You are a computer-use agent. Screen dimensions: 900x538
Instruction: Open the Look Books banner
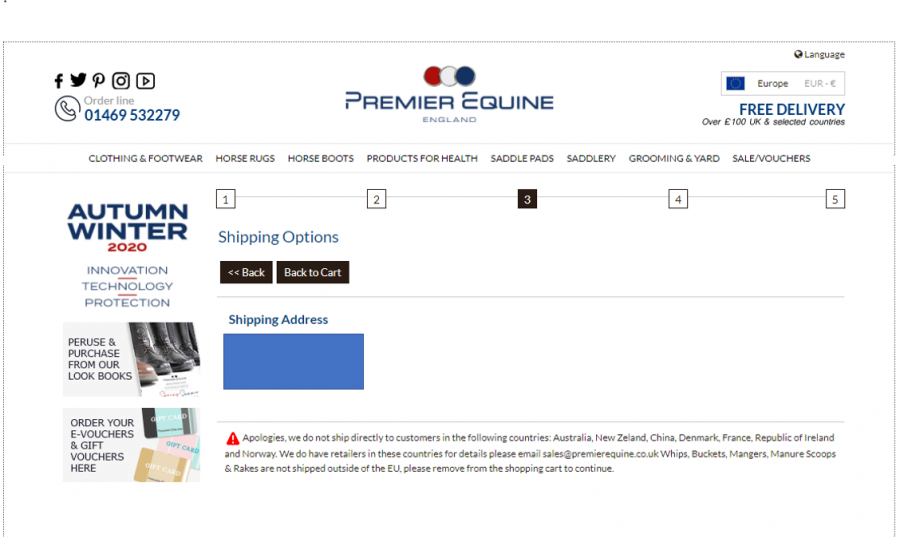[131, 359]
